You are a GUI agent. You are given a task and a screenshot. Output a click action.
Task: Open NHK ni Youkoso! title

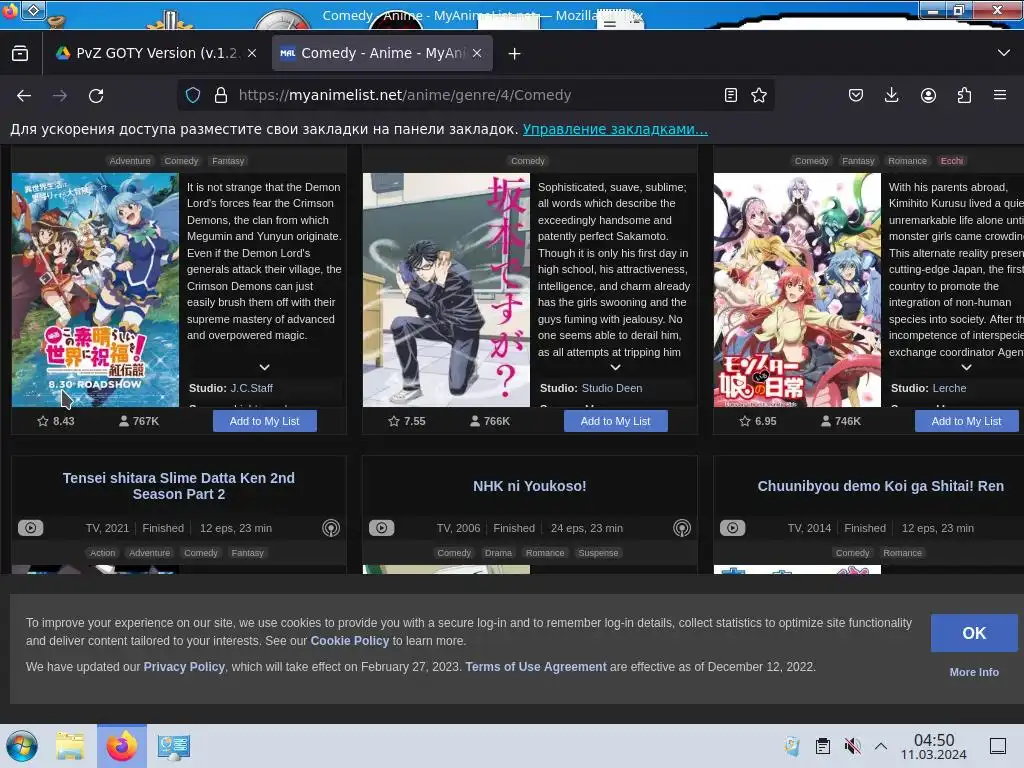tap(530, 486)
